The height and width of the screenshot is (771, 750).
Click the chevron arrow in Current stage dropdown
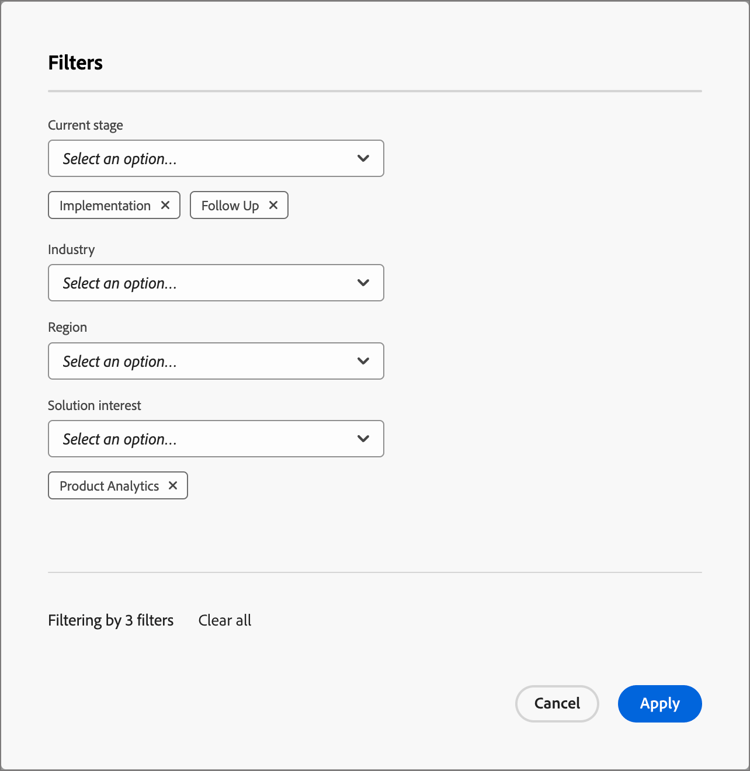(363, 159)
